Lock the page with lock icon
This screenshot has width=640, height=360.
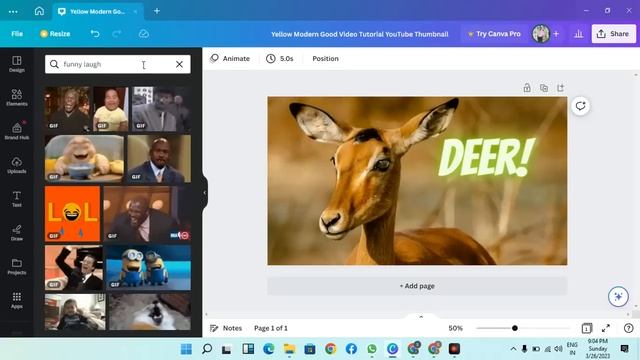(x=527, y=88)
